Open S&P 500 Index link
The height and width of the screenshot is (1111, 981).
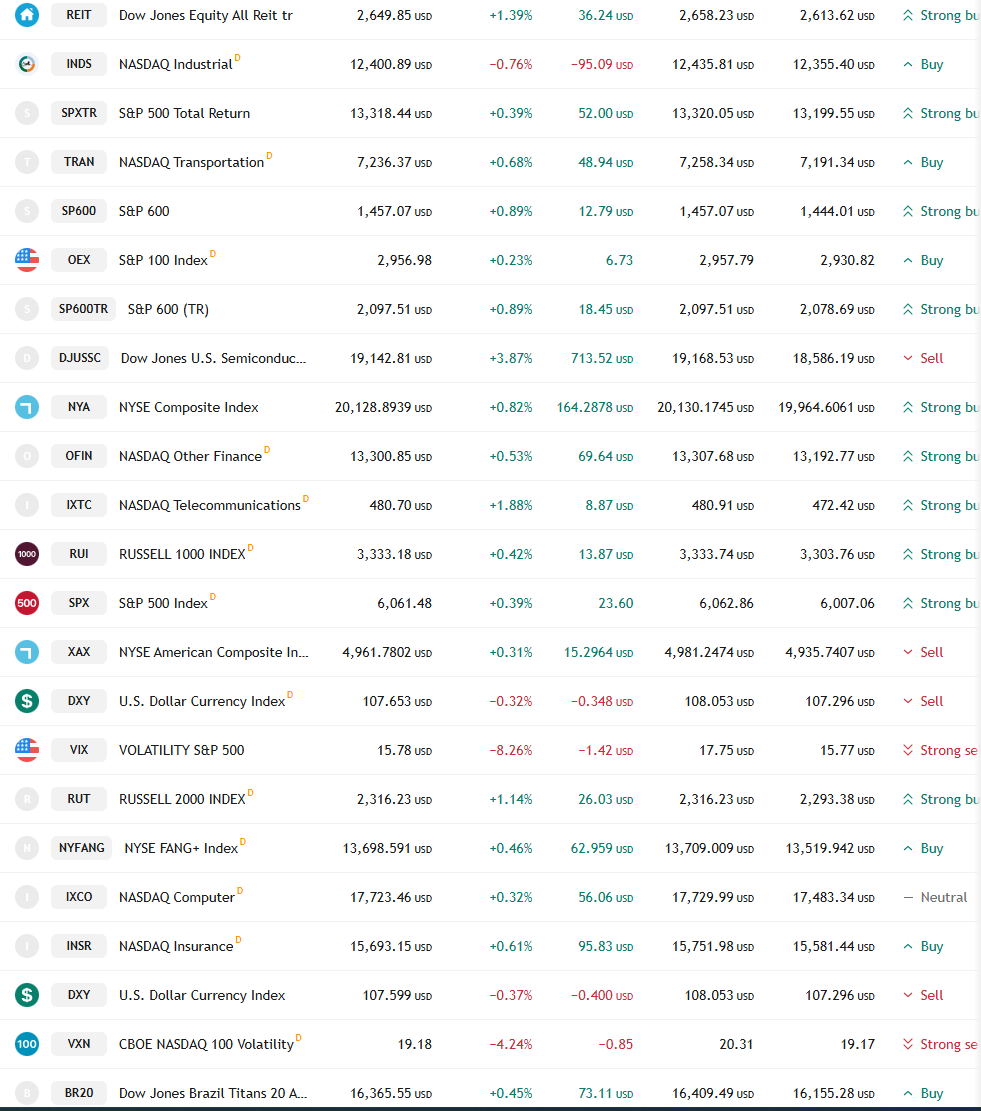[x=163, y=603]
